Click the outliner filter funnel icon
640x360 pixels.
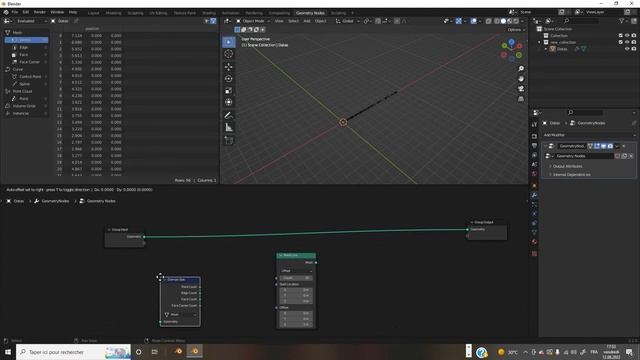click(x=622, y=21)
